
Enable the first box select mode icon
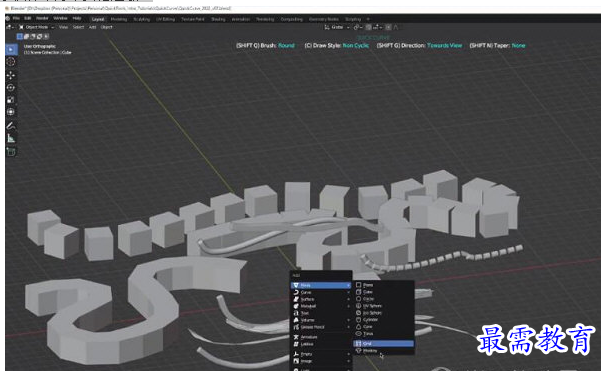pyautogui.click(x=20, y=36)
